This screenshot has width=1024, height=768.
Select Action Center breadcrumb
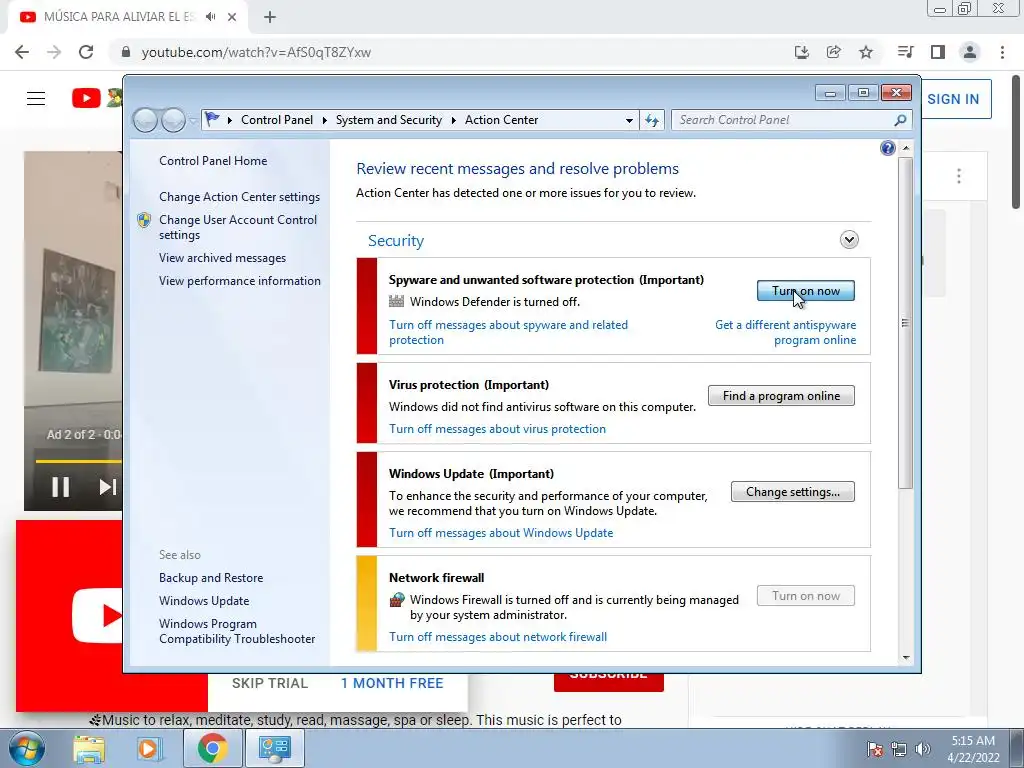coord(502,120)
